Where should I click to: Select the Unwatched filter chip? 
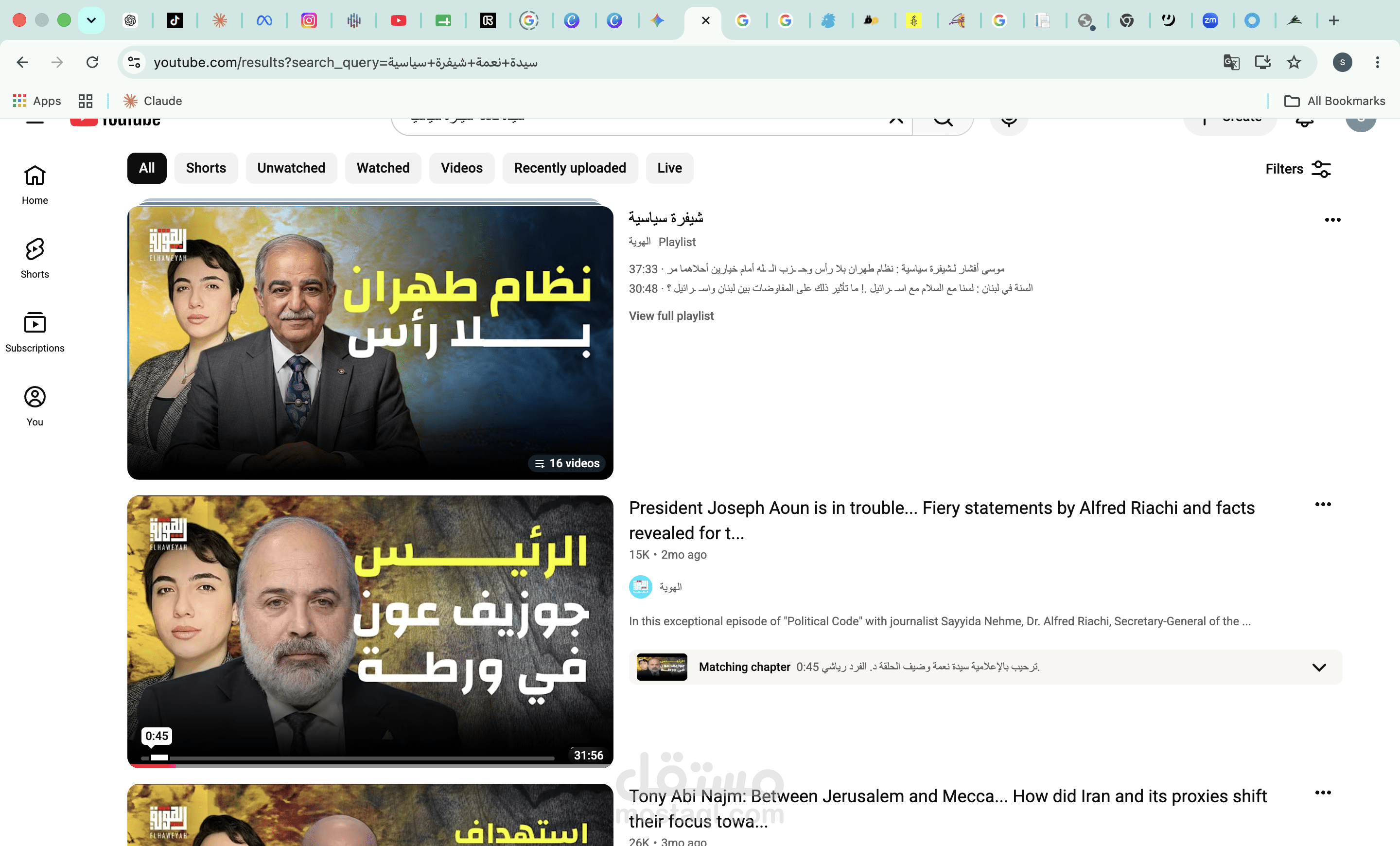291,168
